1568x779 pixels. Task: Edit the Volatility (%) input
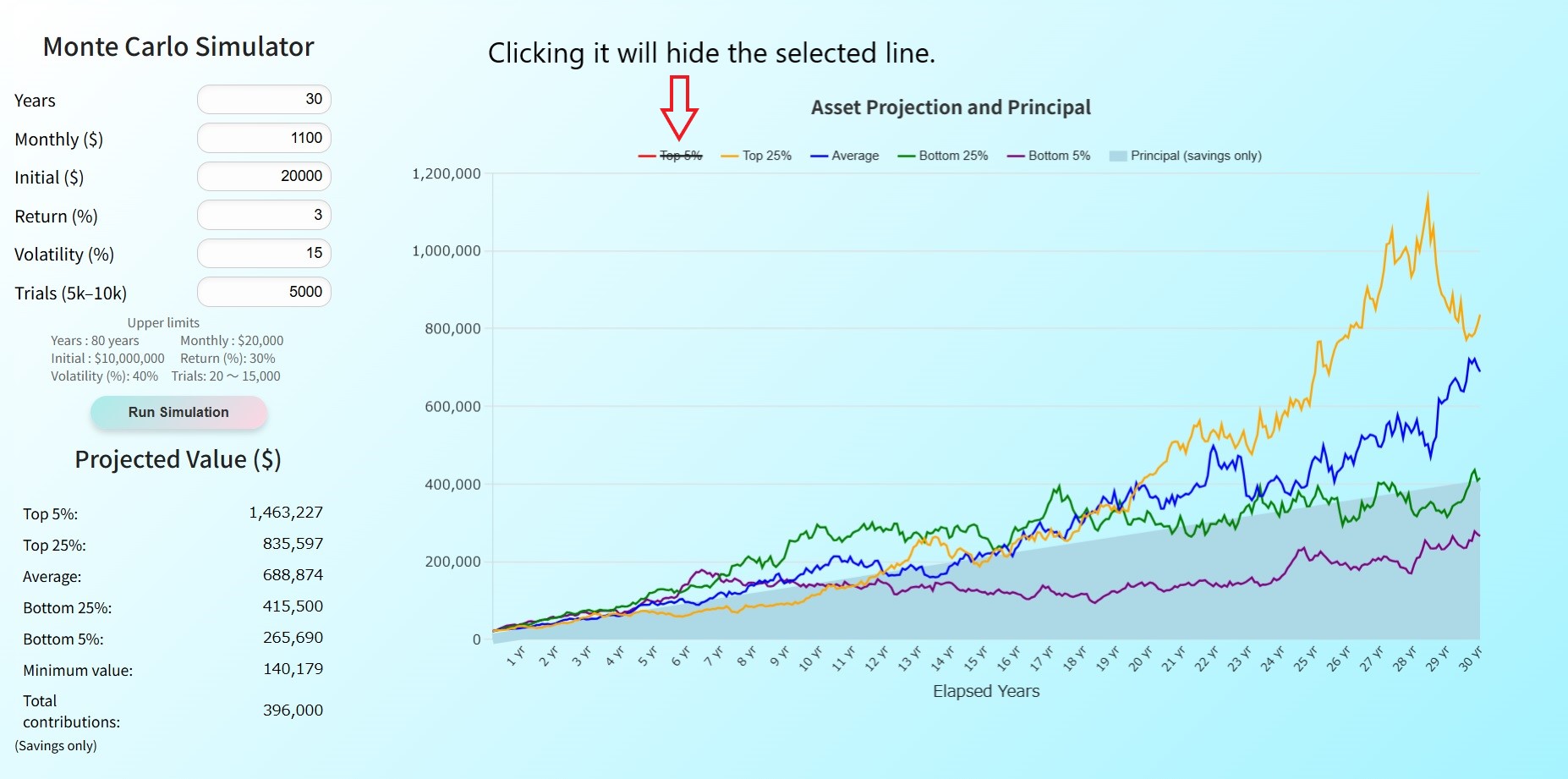pyautogui.click(x=264, y=253)
